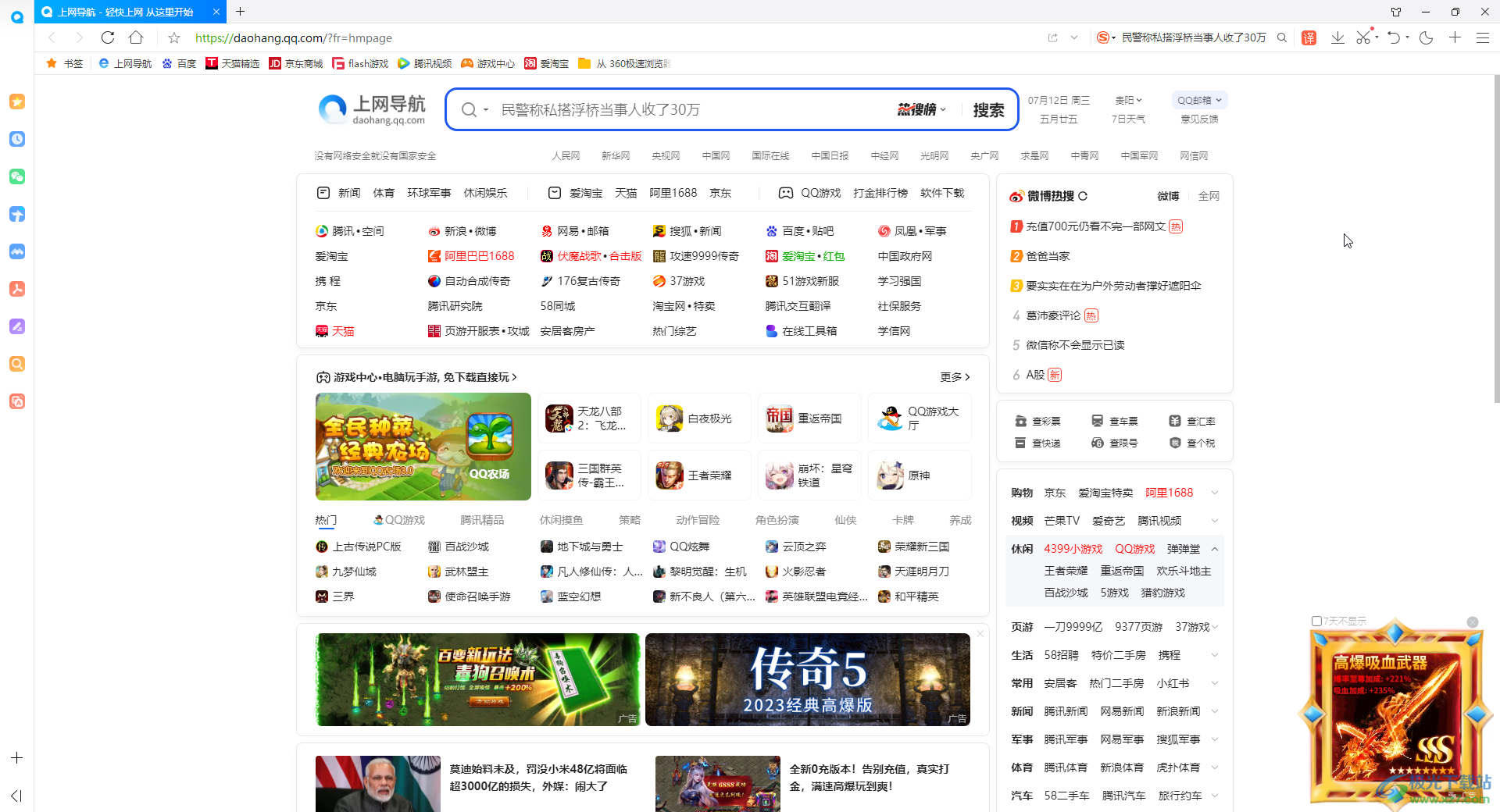Open the 传奇5 advertisement banner
Screen dimensions: 1500x812
[808, 679]
